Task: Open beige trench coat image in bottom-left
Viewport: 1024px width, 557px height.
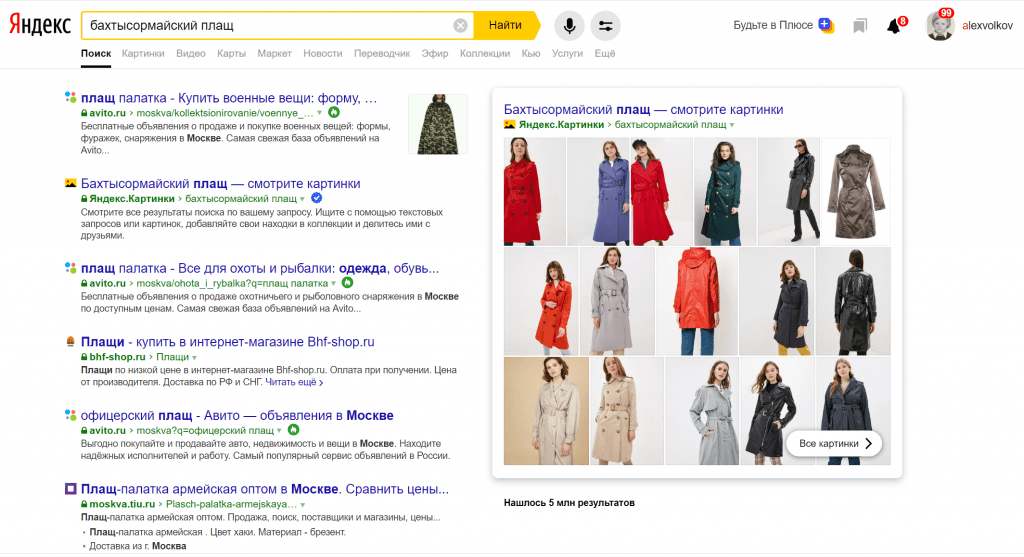Action: click(546, 411)
